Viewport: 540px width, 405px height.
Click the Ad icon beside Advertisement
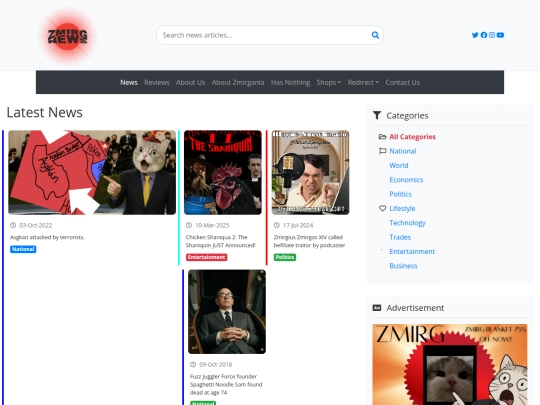(x=377, y=308)
